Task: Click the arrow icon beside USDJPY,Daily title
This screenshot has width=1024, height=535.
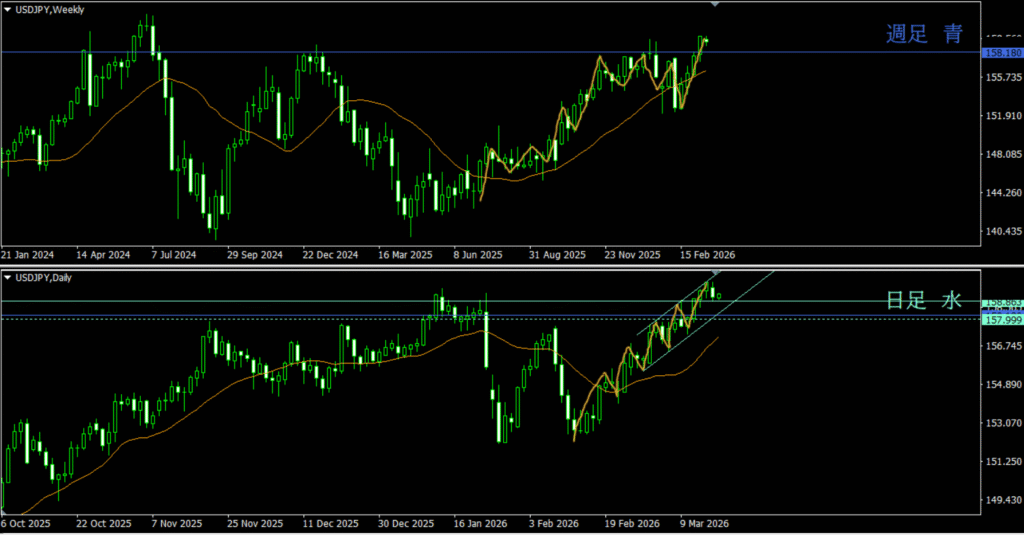Action: [x=8, y=277]
